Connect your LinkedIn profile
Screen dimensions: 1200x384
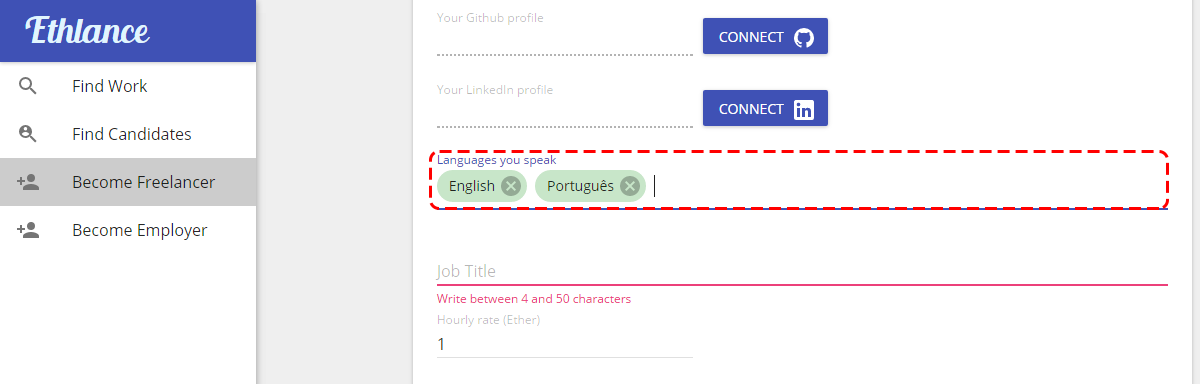point(765,109)
